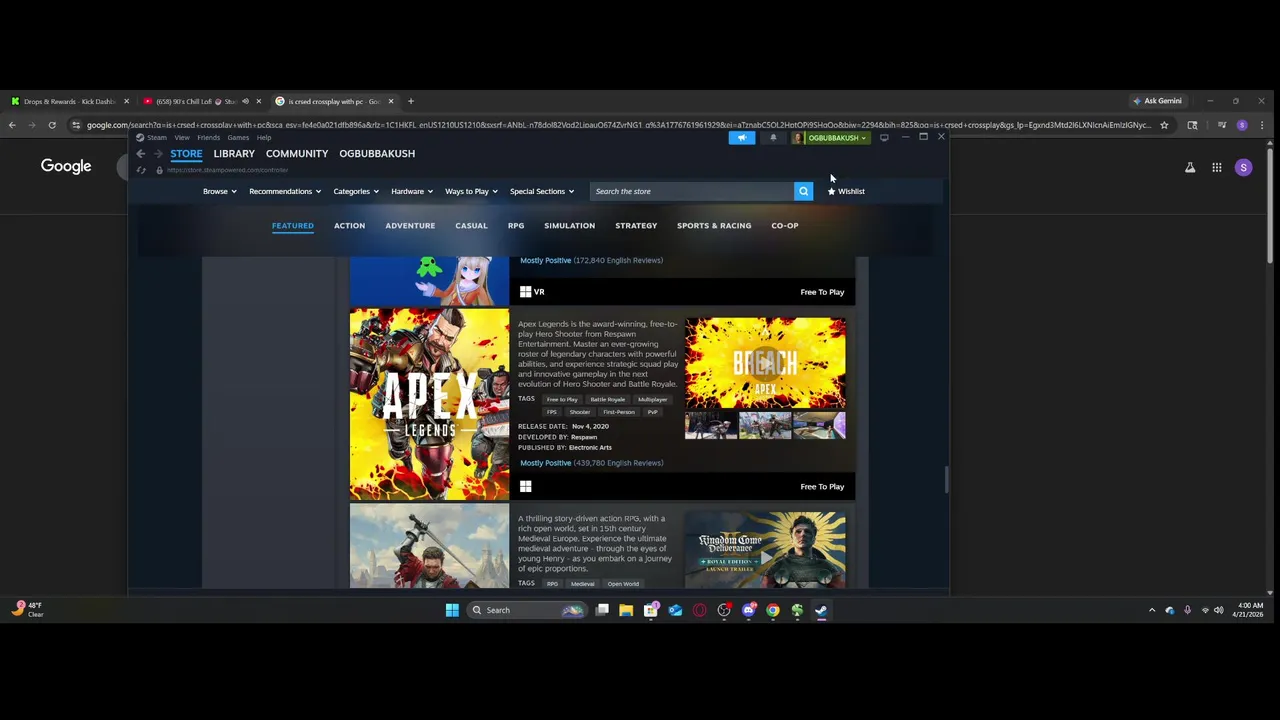This screenshot has height=720, width=1280.
Task: Go back using Steam's back arrow
Action: (x=141, y=153)
